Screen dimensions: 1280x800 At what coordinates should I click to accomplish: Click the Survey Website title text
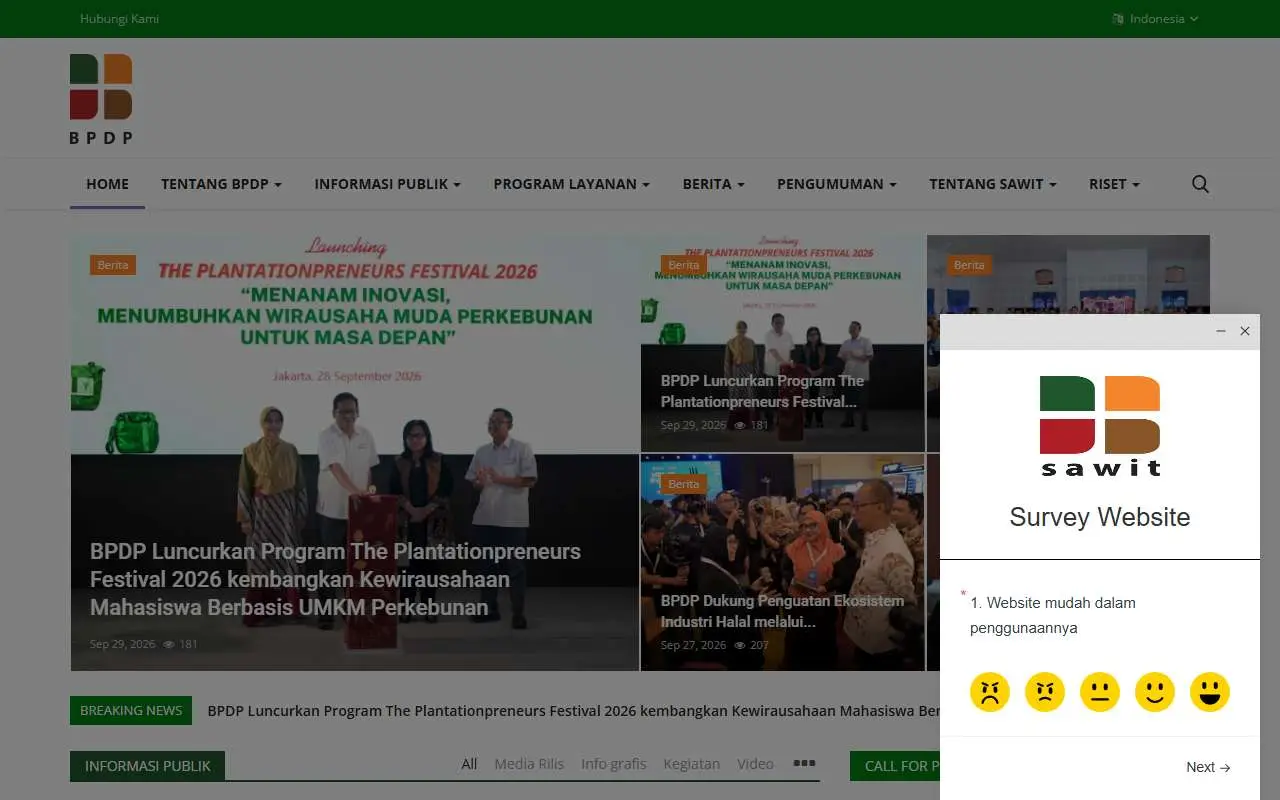click(x=1100, y=517)
